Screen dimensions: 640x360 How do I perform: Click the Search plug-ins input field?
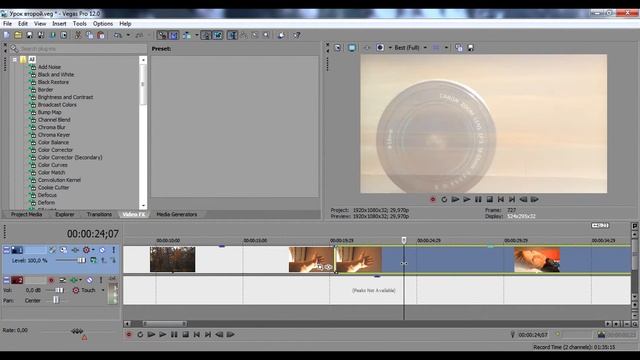pos(82,49)
